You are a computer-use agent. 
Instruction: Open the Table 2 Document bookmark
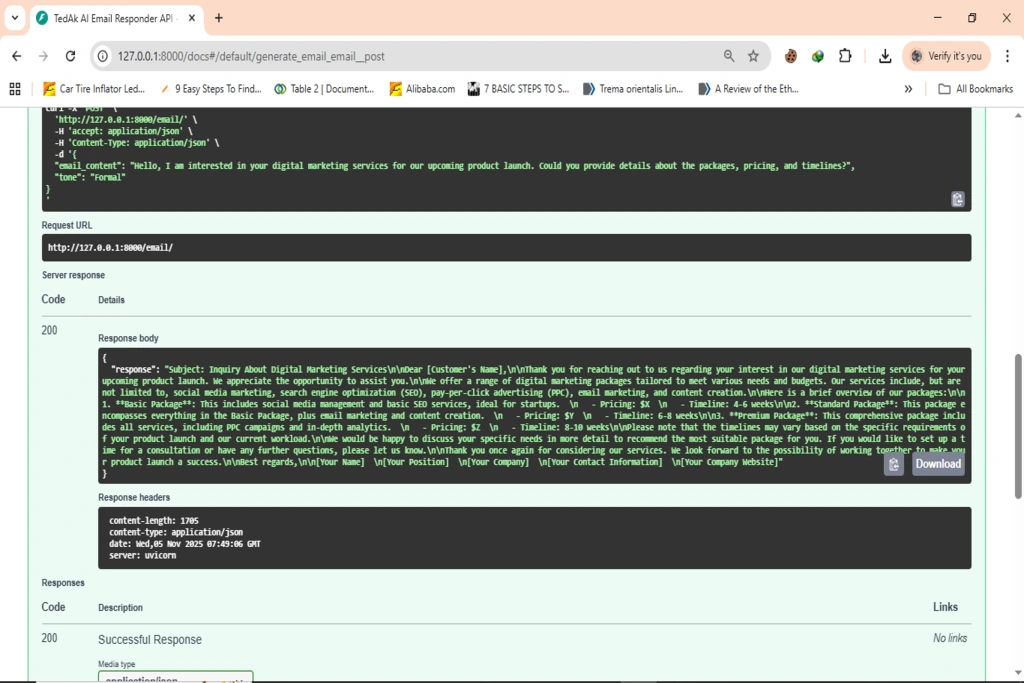coord(324,89)
